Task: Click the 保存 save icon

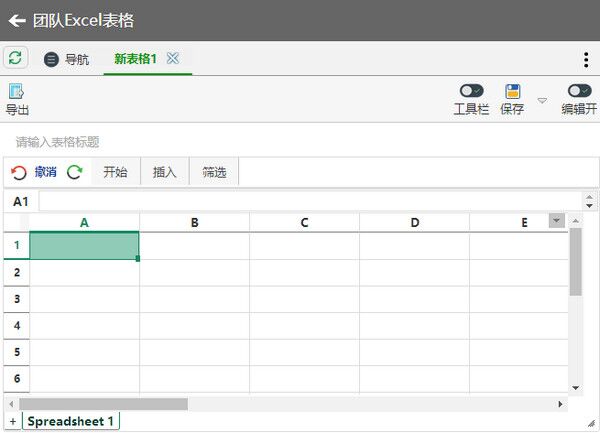Action: click(512, 91)
